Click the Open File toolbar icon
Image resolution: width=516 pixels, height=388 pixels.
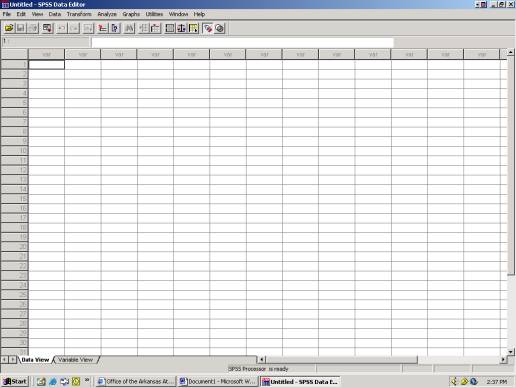[x=9, y=28]
